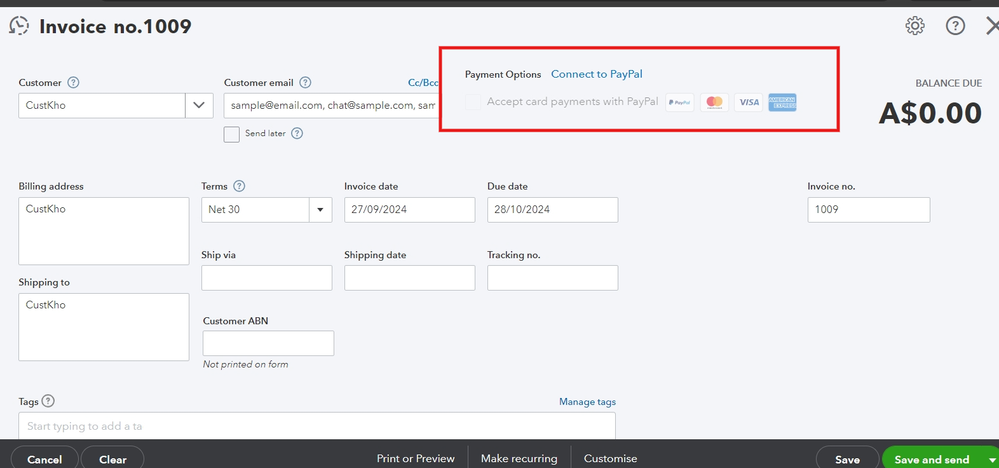Click Make recurring
The height and width of the screenshot is (468, 999).
pyautogui.click(x=519, y=458)
